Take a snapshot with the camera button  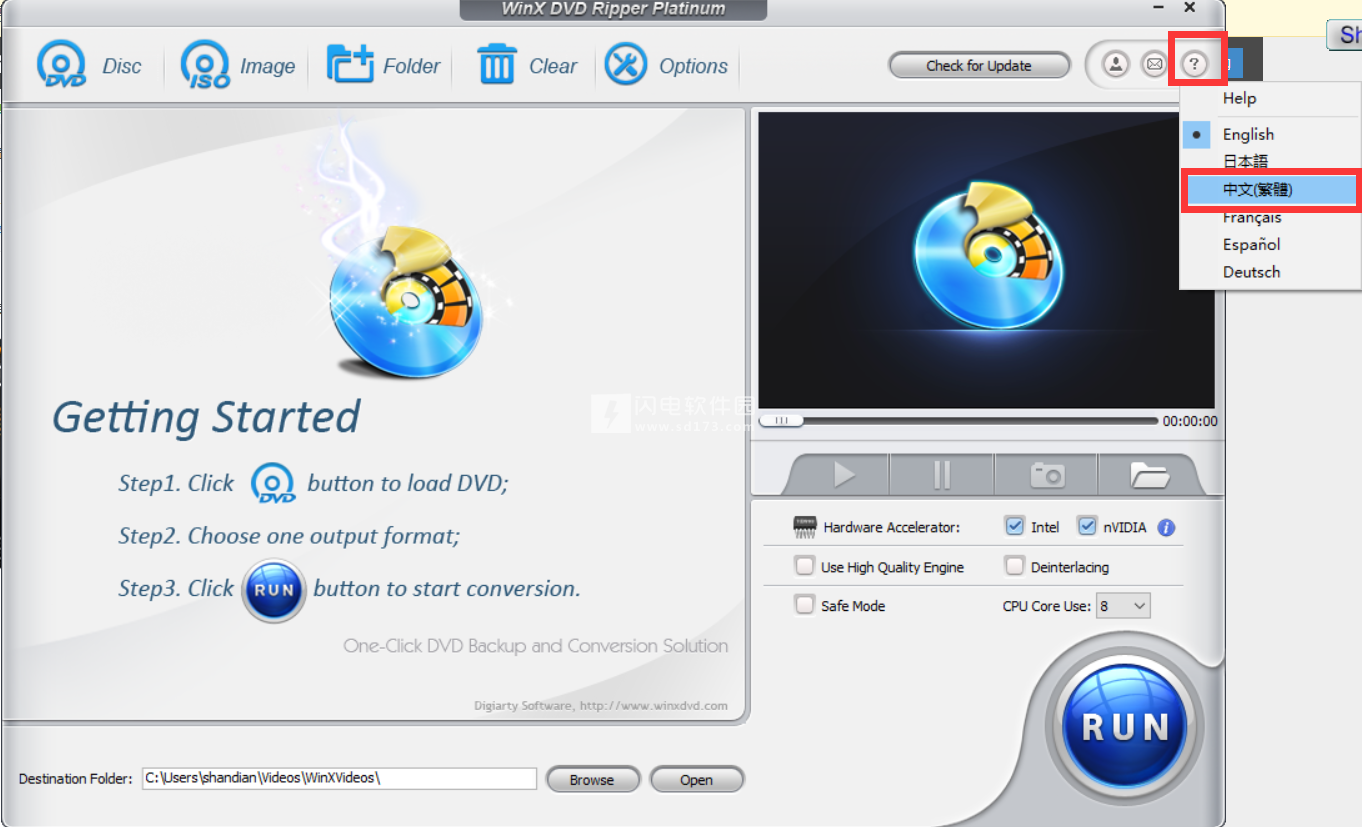click(x=1047, y=475)
